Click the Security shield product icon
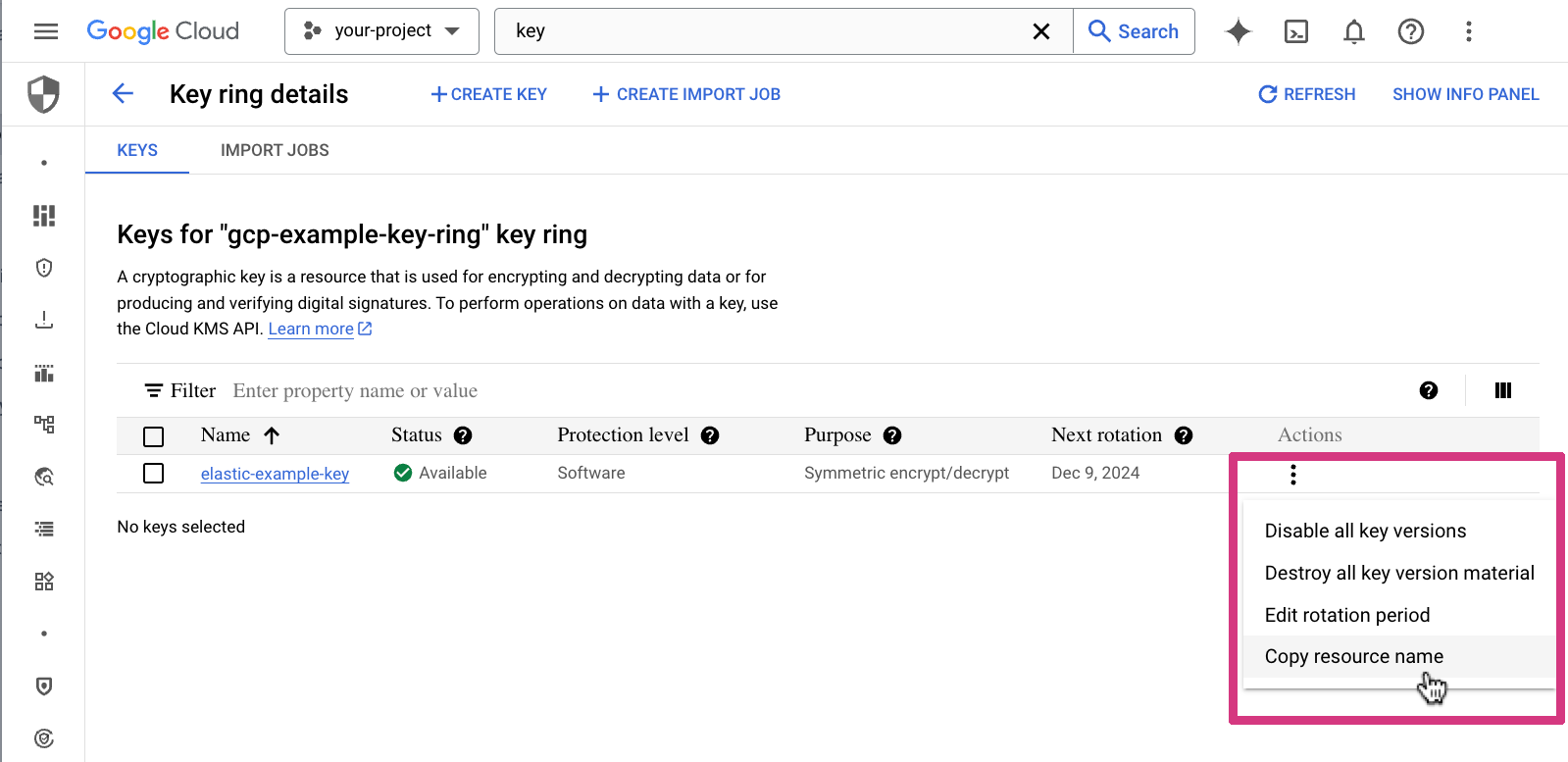1568x762 pixels. (x=43, y=94)
